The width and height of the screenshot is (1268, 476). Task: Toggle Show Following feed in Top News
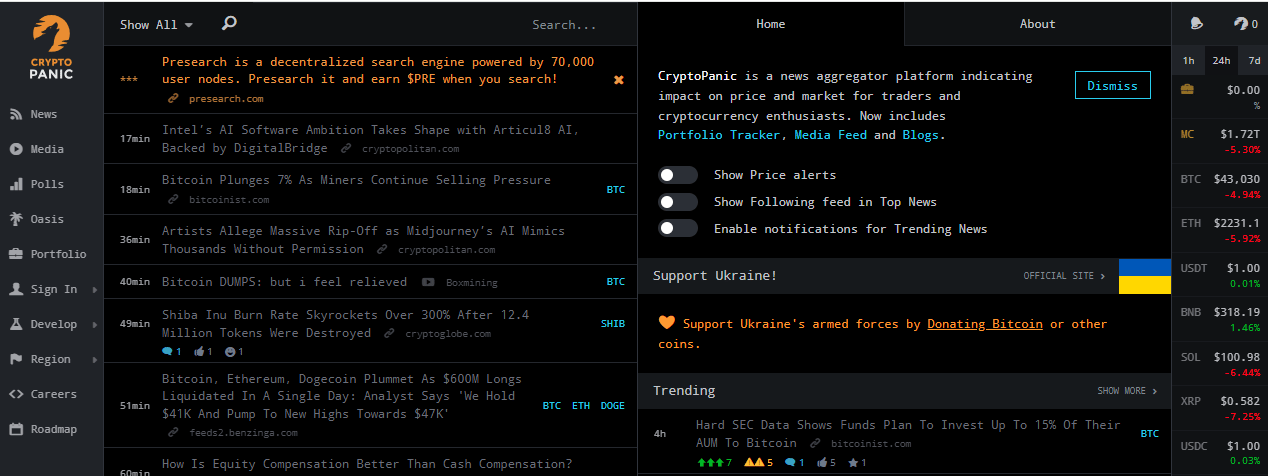(x=678, y=202)
